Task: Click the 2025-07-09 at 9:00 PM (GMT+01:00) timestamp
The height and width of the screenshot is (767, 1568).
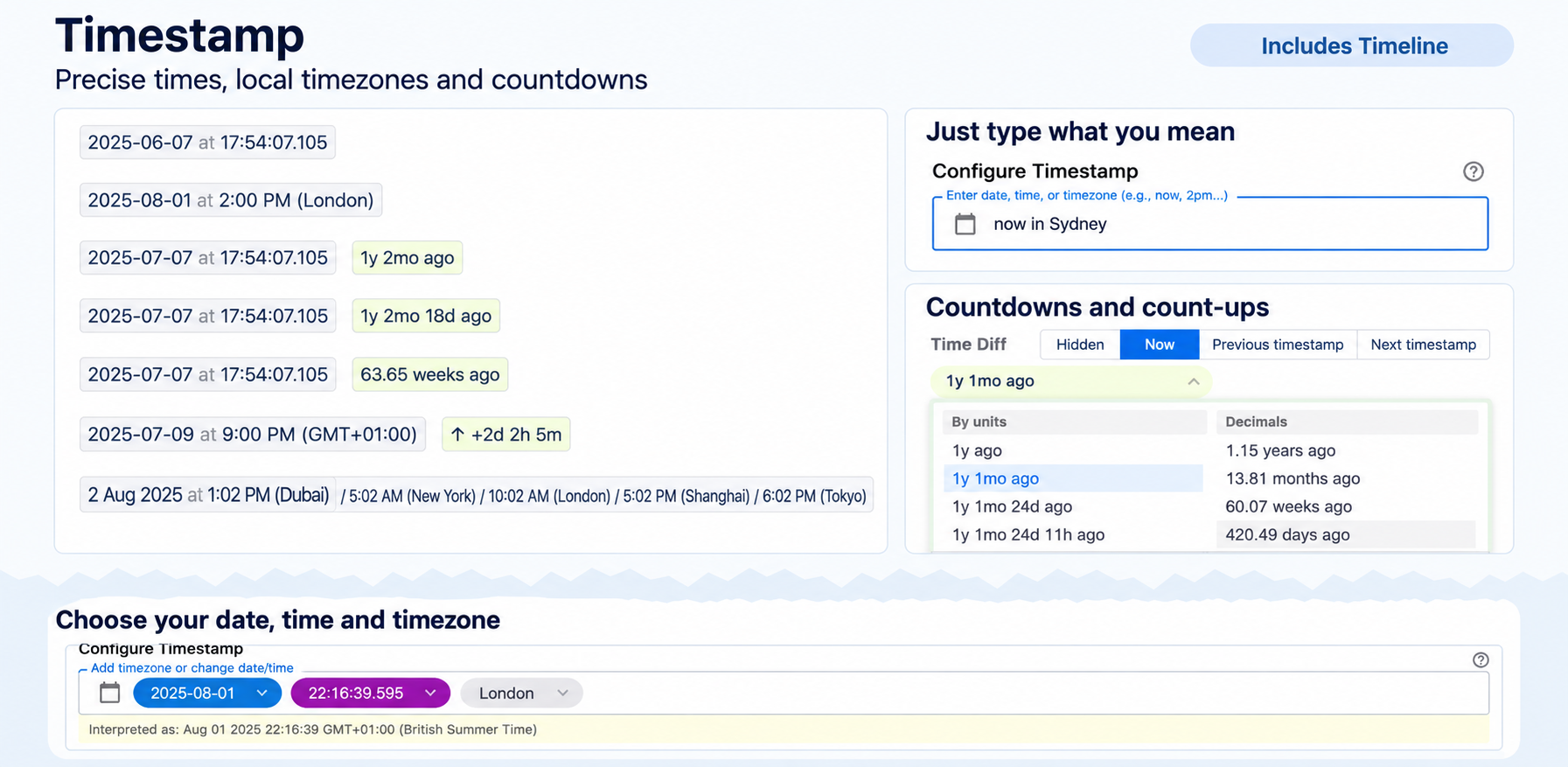Action: click(x=253, y=435)
